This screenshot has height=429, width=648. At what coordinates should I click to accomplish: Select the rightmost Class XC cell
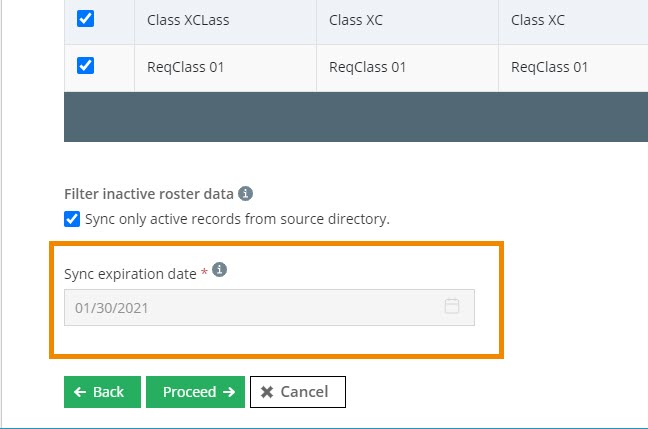point(538,20)
